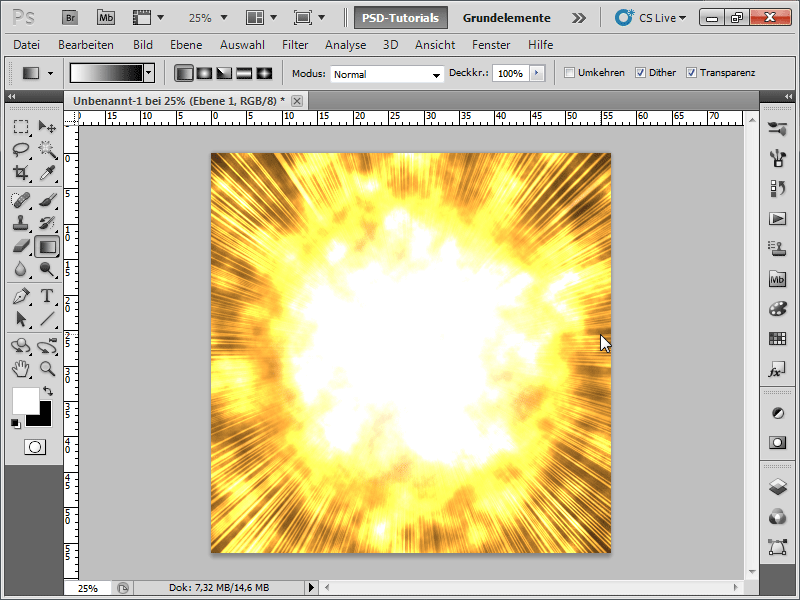The height and width of the screenshot is (600, 800).
Task: Open Mini Bridge panel in right dock
Action: pyautogui.click(x=777, y=279)
